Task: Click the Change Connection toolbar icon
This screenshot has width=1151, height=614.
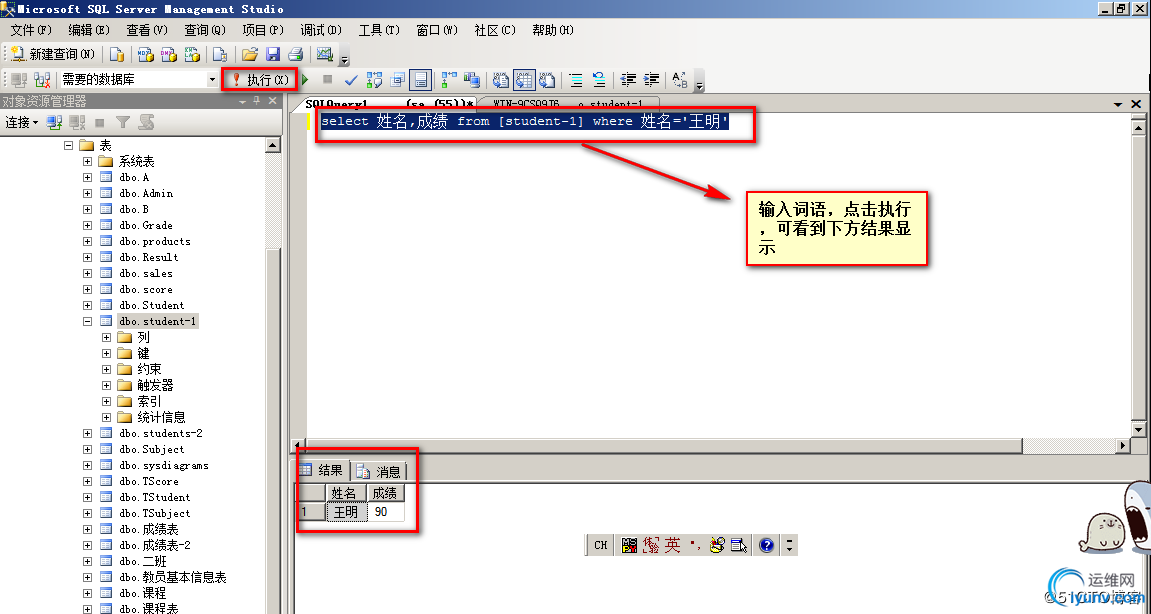Action: [x=43, y=79]
